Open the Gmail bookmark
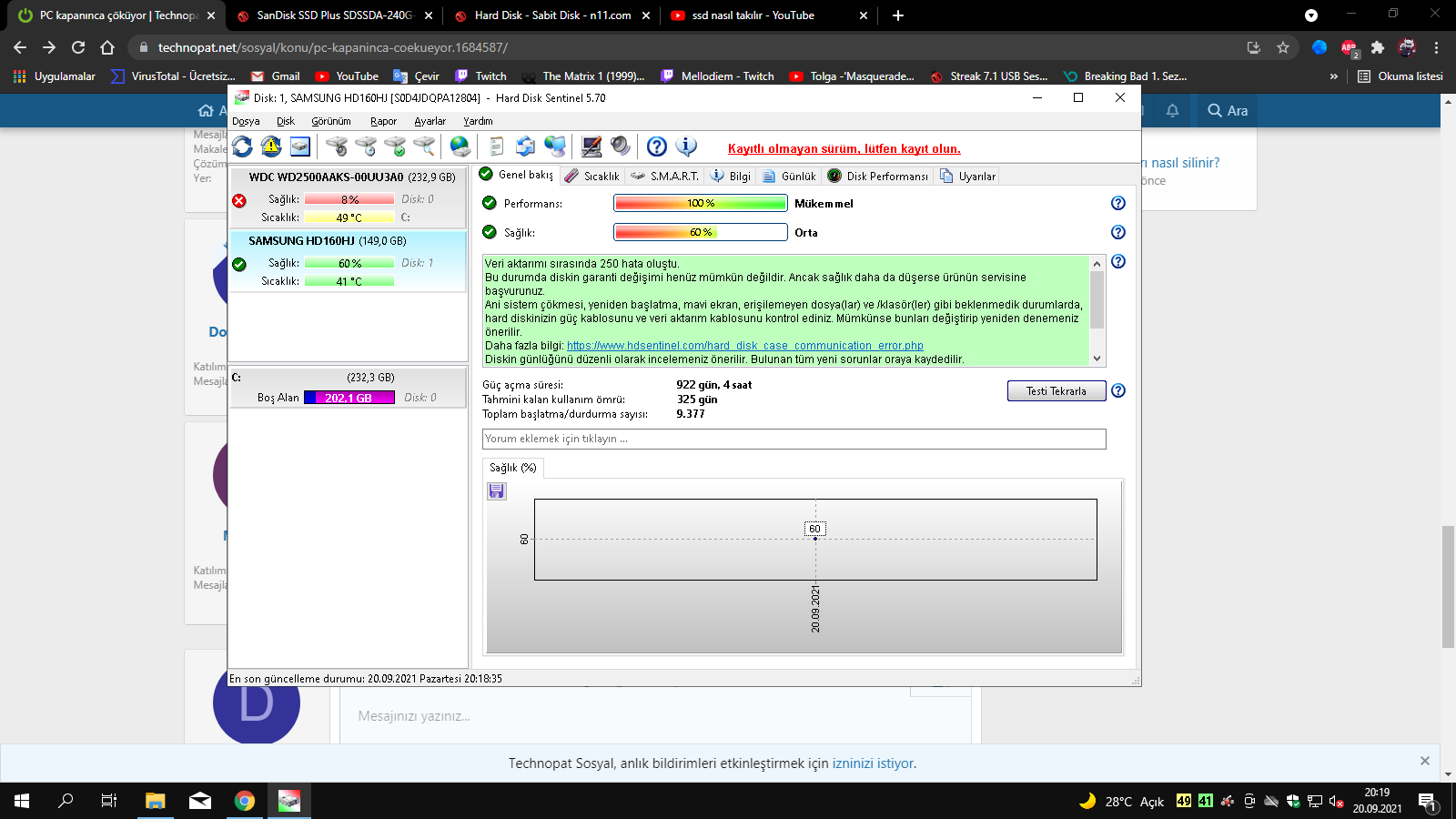This screenshot has height=819, width=1456. (x=275, y=76)
